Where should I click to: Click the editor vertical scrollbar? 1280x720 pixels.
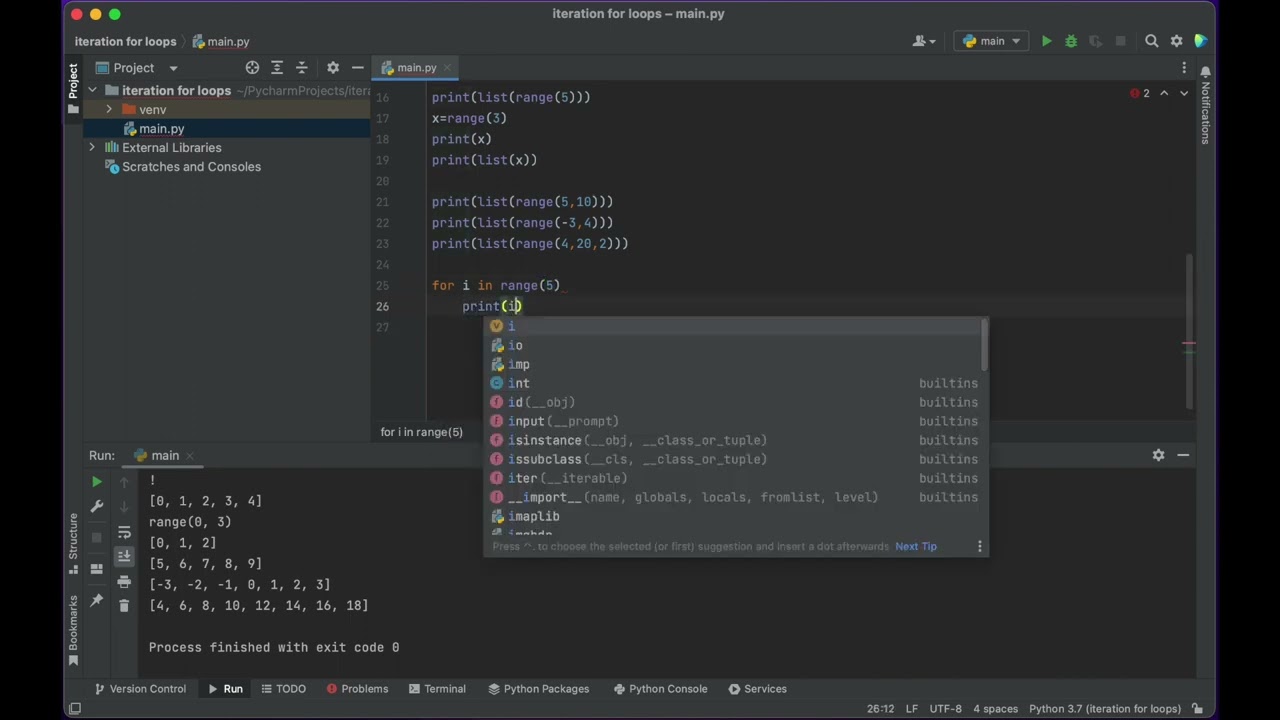tap(1189, 330)
